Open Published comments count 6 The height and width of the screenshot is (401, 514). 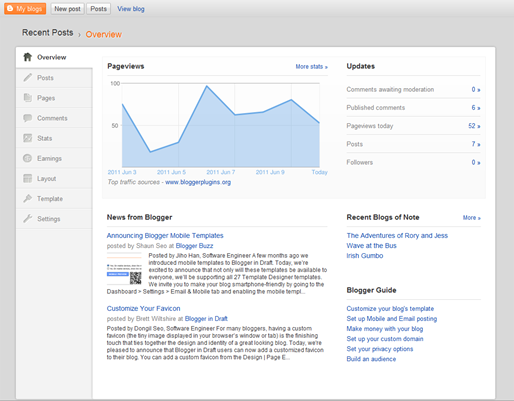coord(475,108)
